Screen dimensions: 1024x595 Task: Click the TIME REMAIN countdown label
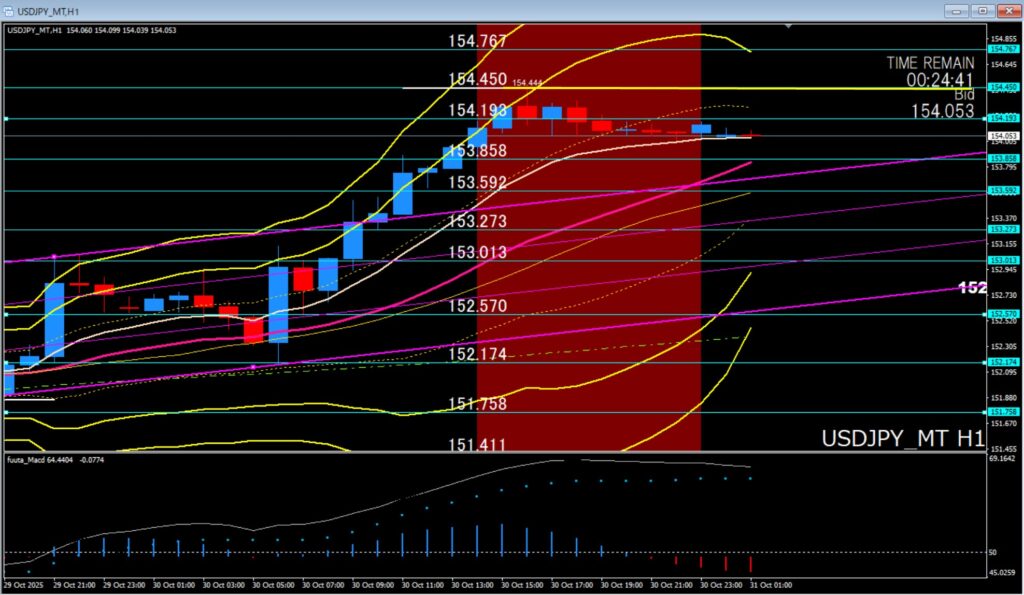click(x=929, y=70)
